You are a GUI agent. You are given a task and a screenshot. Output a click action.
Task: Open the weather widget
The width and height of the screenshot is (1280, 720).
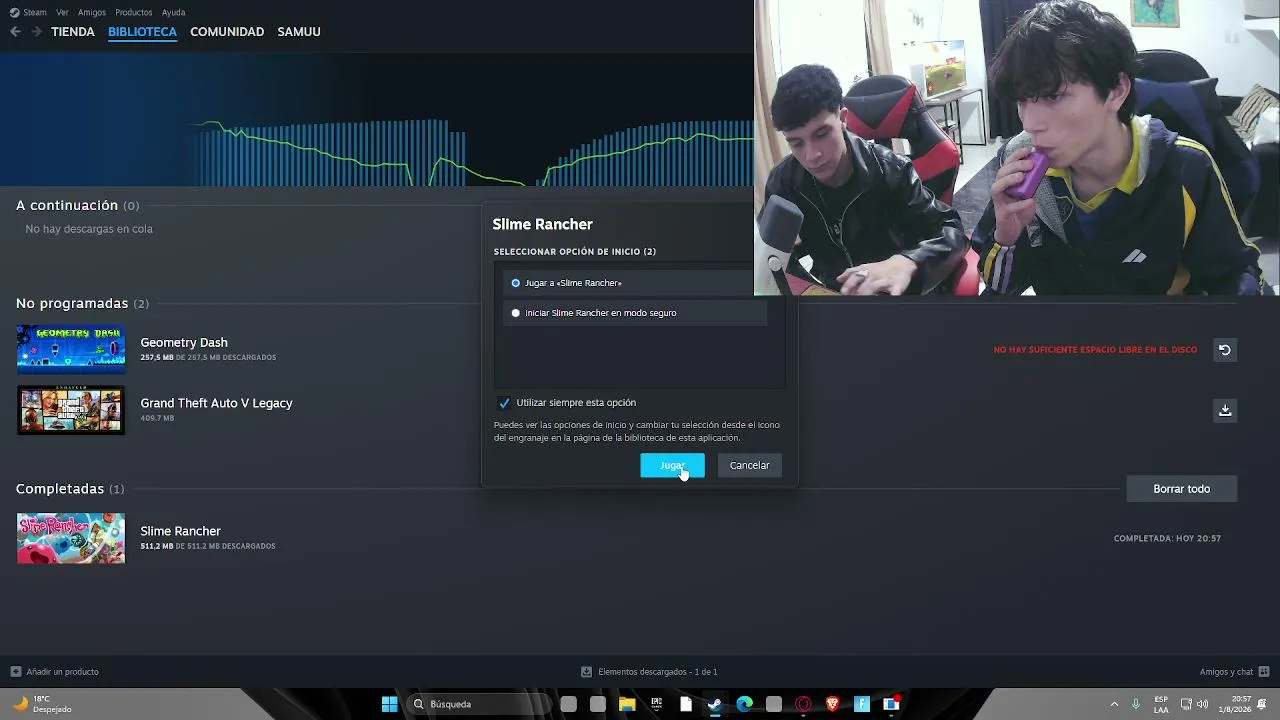43,704
